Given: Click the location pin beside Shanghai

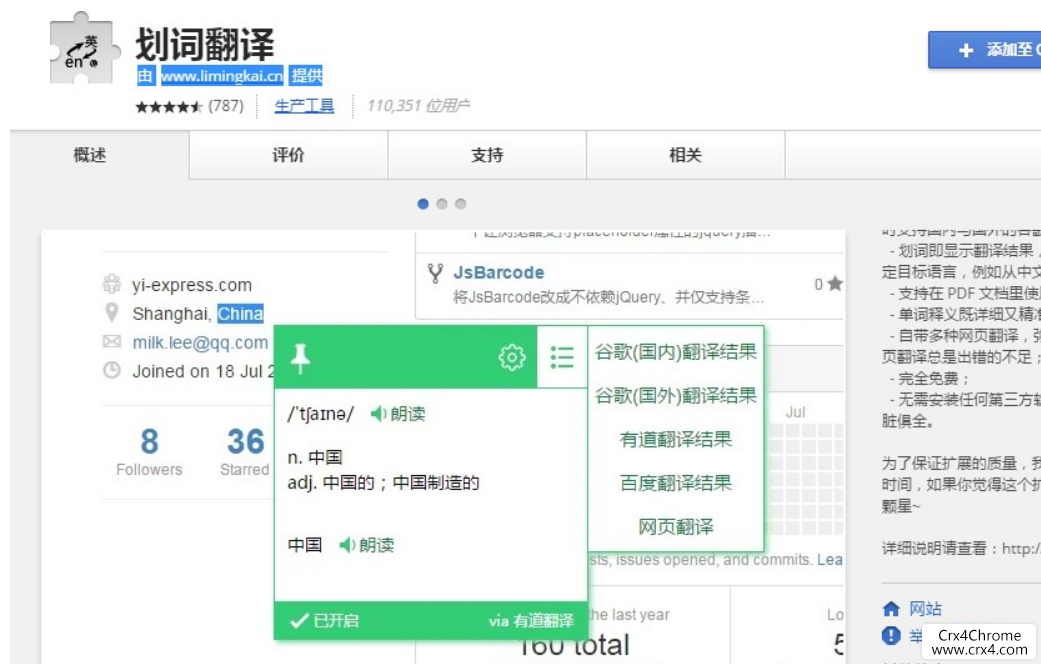Looking at the screenshot, I should pos(112,313).
